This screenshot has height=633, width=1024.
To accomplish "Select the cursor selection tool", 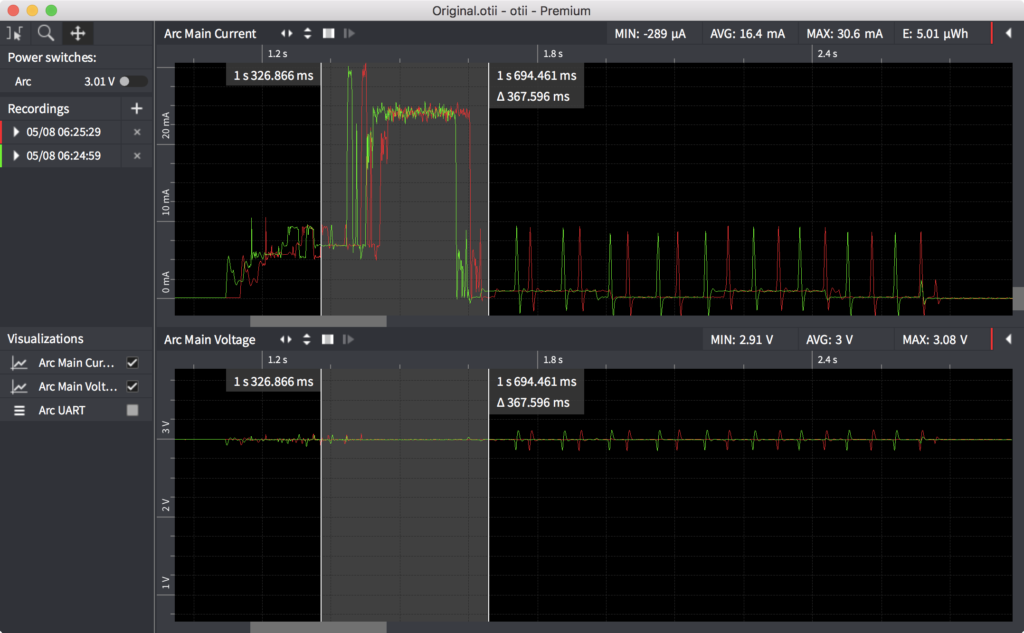I will point(14,33).
